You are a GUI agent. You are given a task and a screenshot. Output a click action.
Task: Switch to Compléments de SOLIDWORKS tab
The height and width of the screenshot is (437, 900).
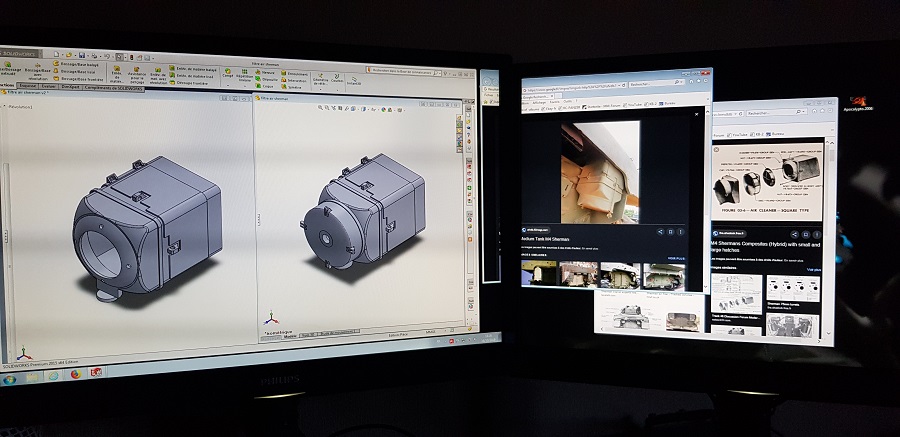[114, 87]
